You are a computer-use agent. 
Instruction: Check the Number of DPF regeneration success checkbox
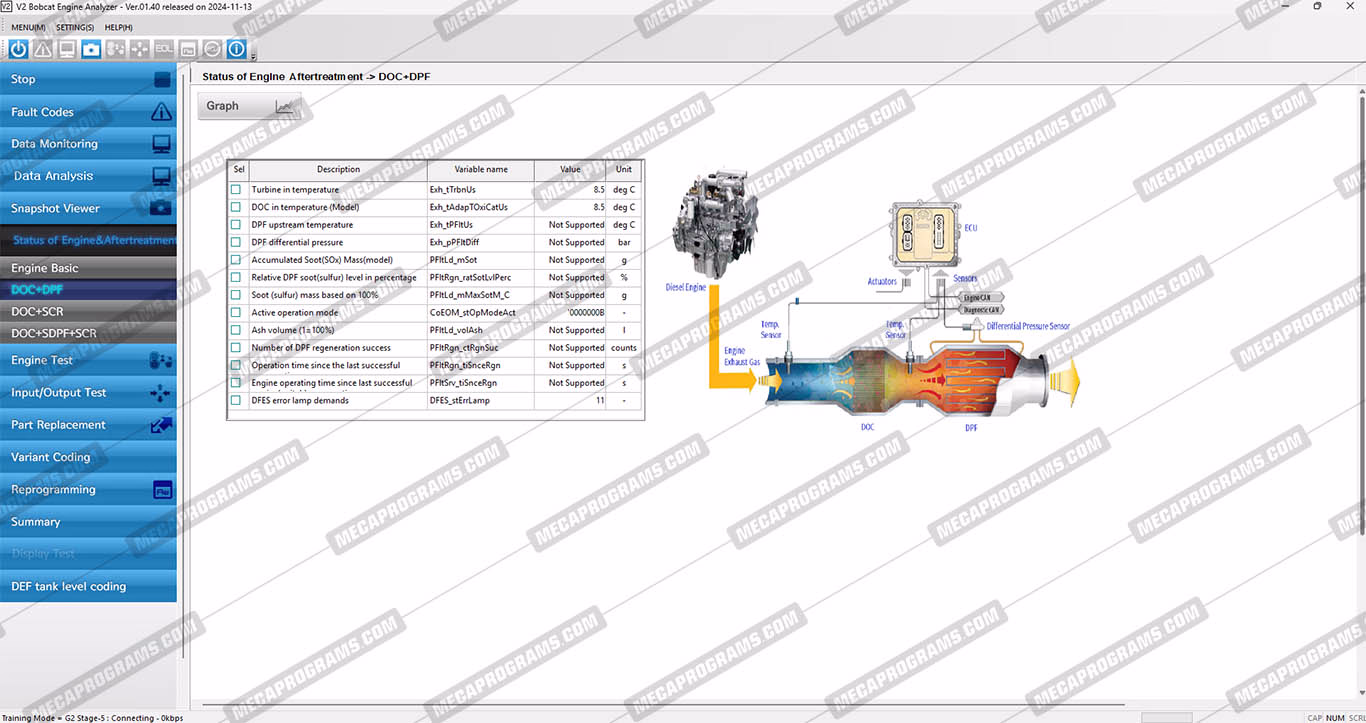pos(236,347)
